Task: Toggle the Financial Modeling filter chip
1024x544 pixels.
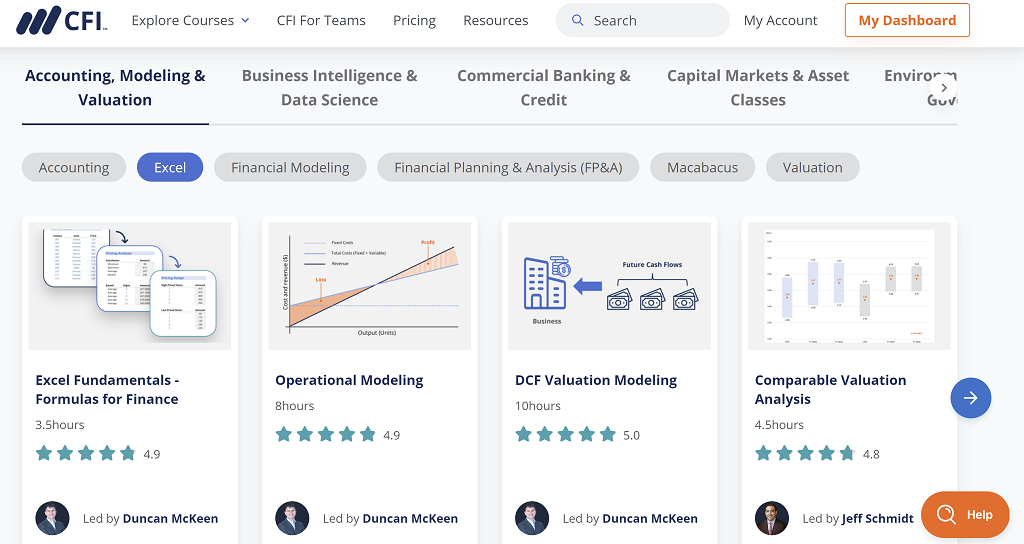Action: tap(290, 167)
